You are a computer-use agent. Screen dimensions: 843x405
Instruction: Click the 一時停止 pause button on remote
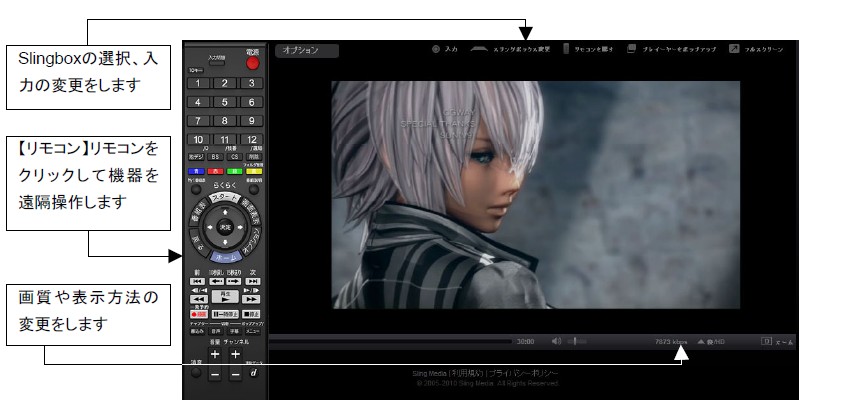pyautogui.click(x=225, y=314)
